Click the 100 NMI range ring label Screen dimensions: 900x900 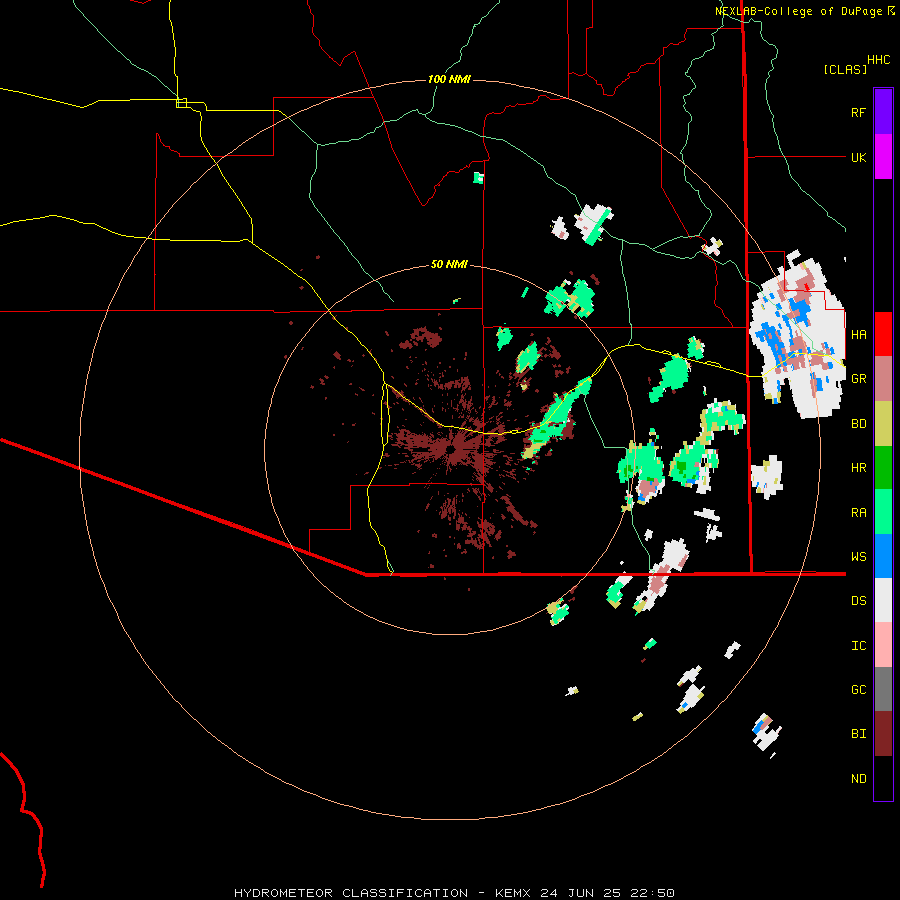point(449,79)
